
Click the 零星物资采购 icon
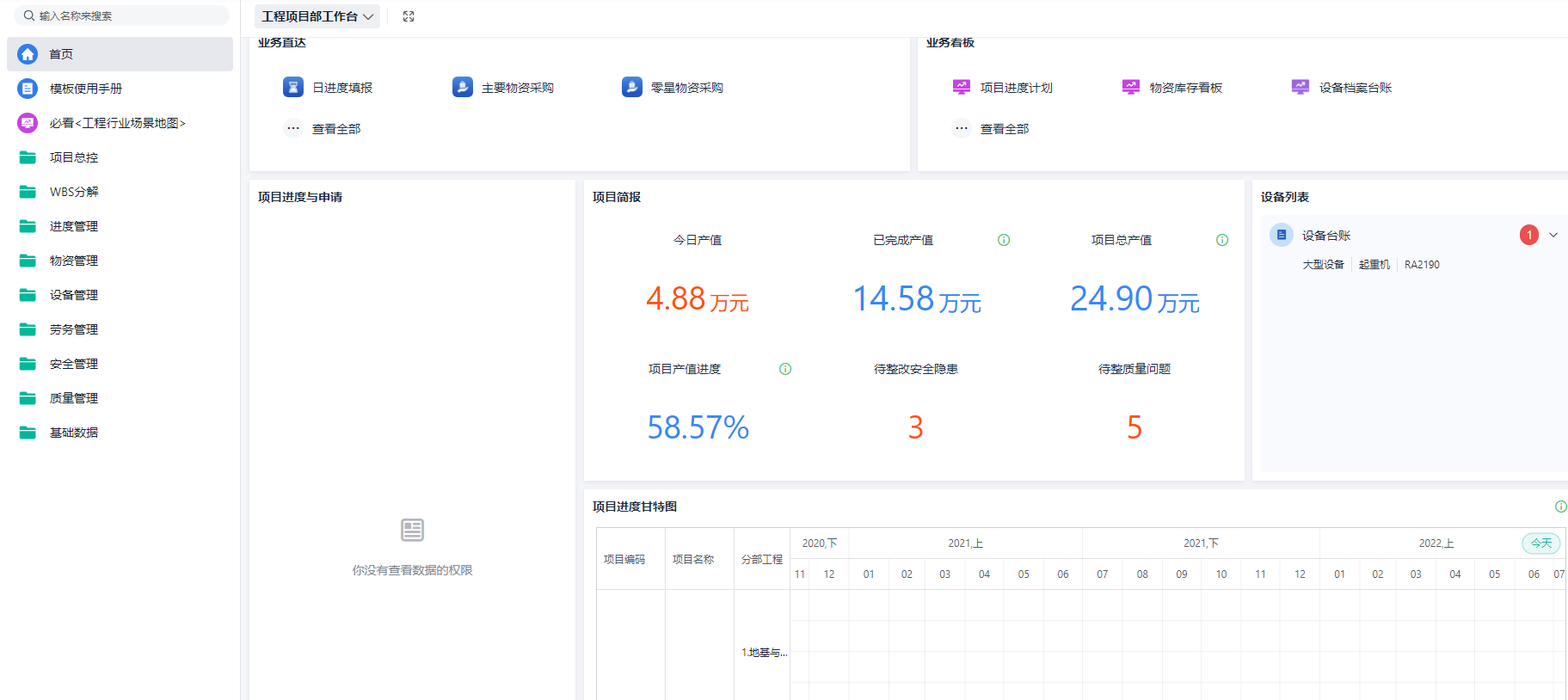(x=632, y=87)
